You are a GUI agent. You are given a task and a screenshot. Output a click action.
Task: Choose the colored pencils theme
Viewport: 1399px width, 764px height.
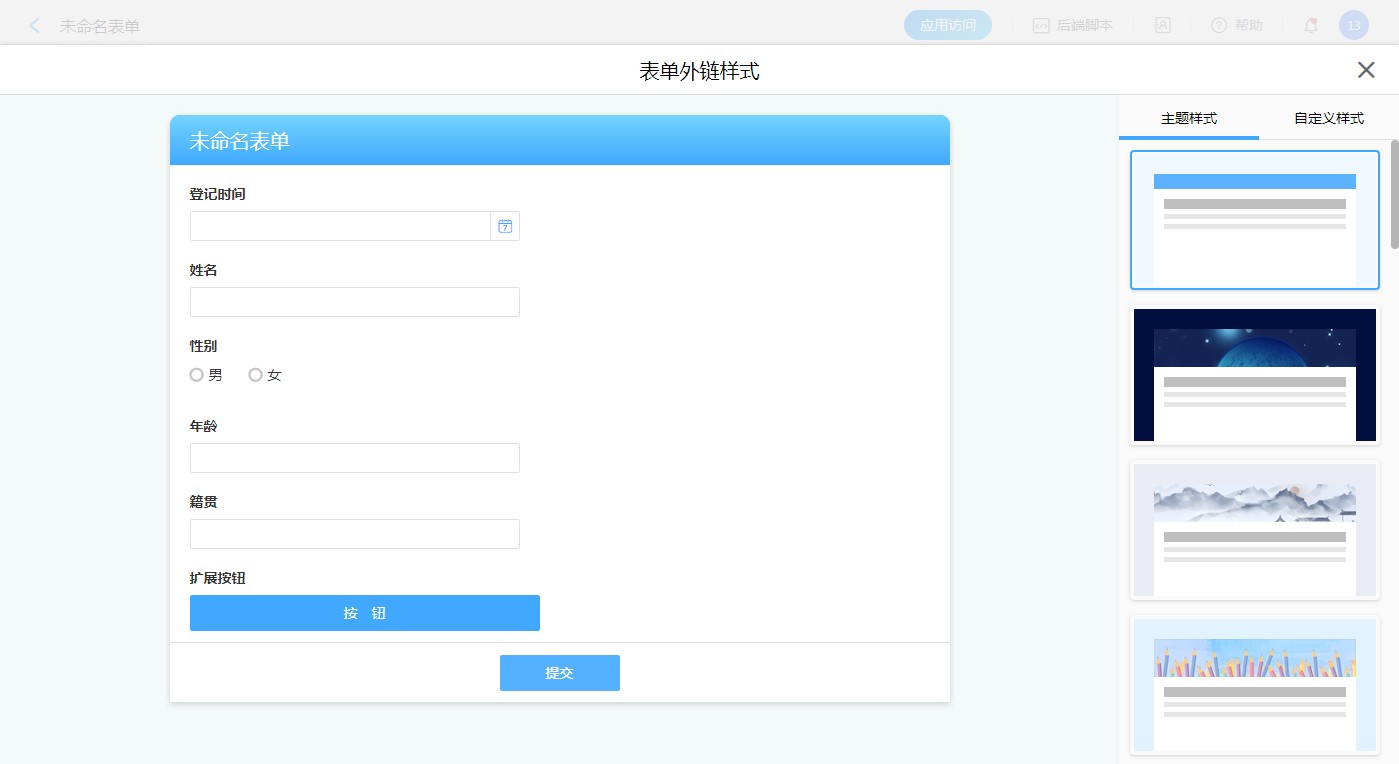point(1254,685)
